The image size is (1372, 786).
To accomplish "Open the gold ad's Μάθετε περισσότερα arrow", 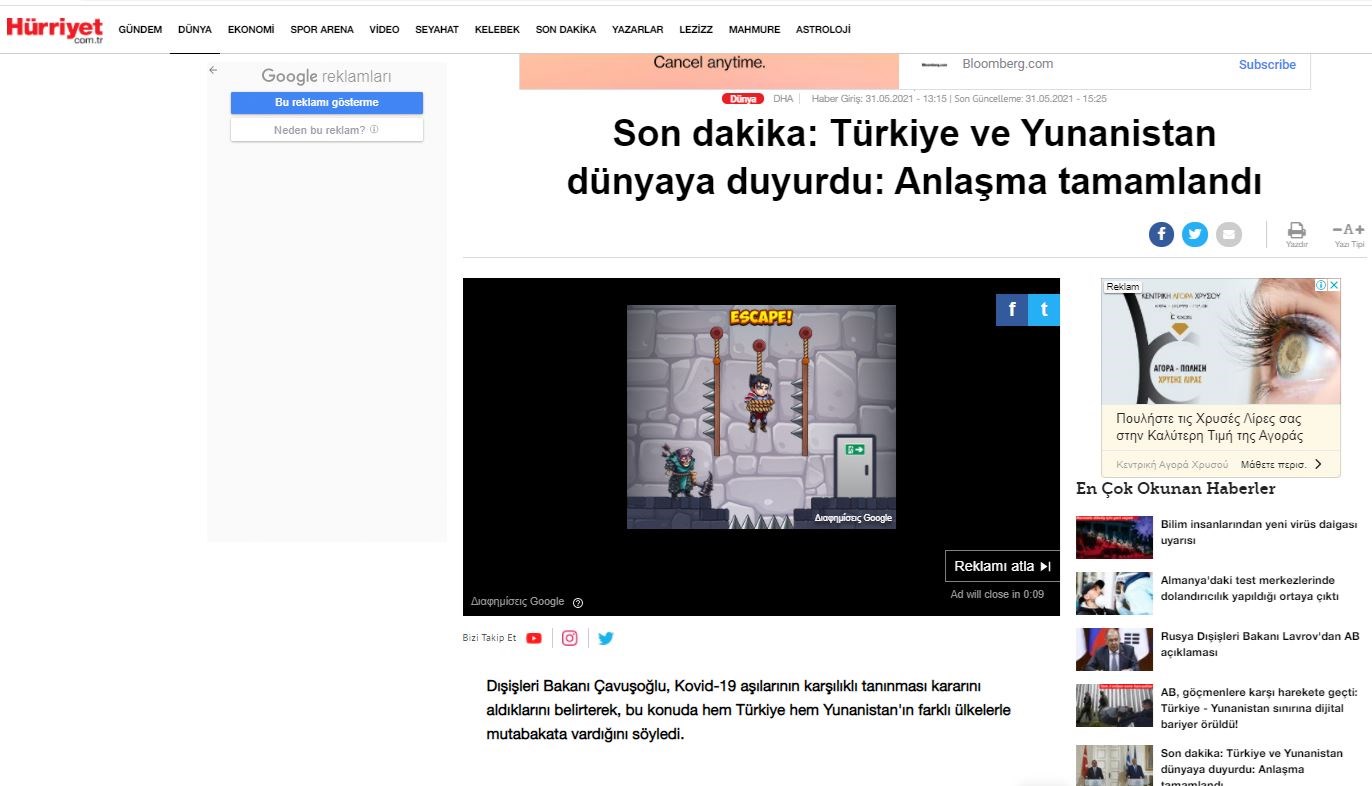I will [1318, 464].
